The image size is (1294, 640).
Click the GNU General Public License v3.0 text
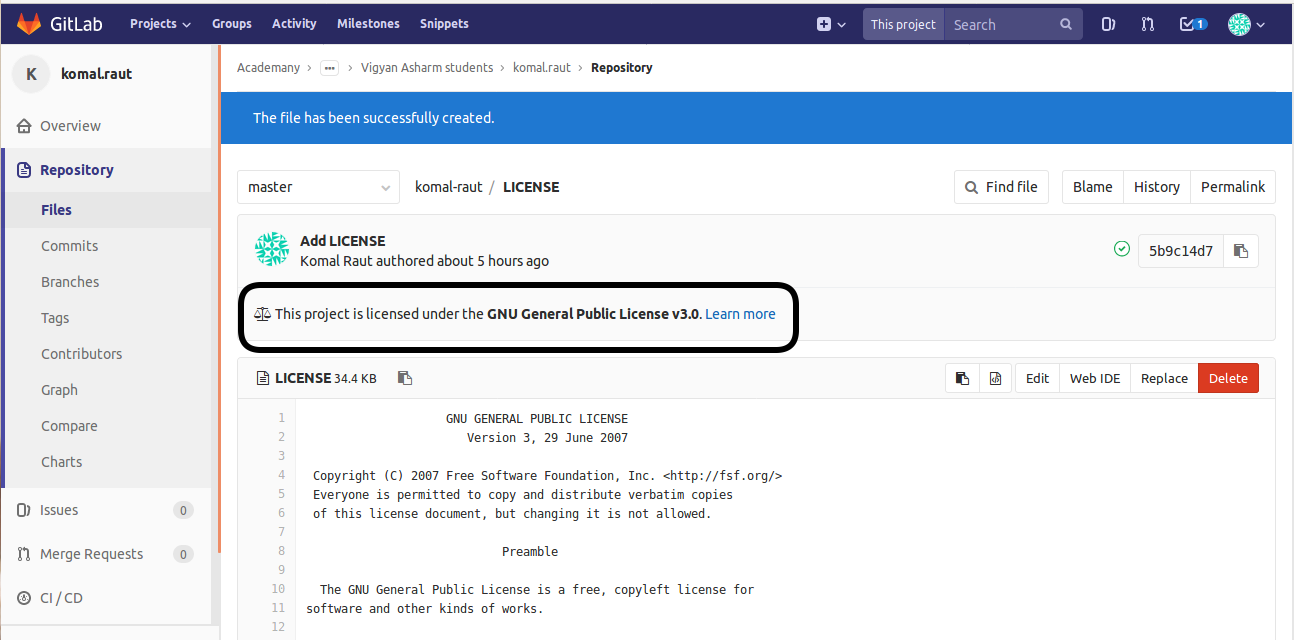(x=594, y=314)
